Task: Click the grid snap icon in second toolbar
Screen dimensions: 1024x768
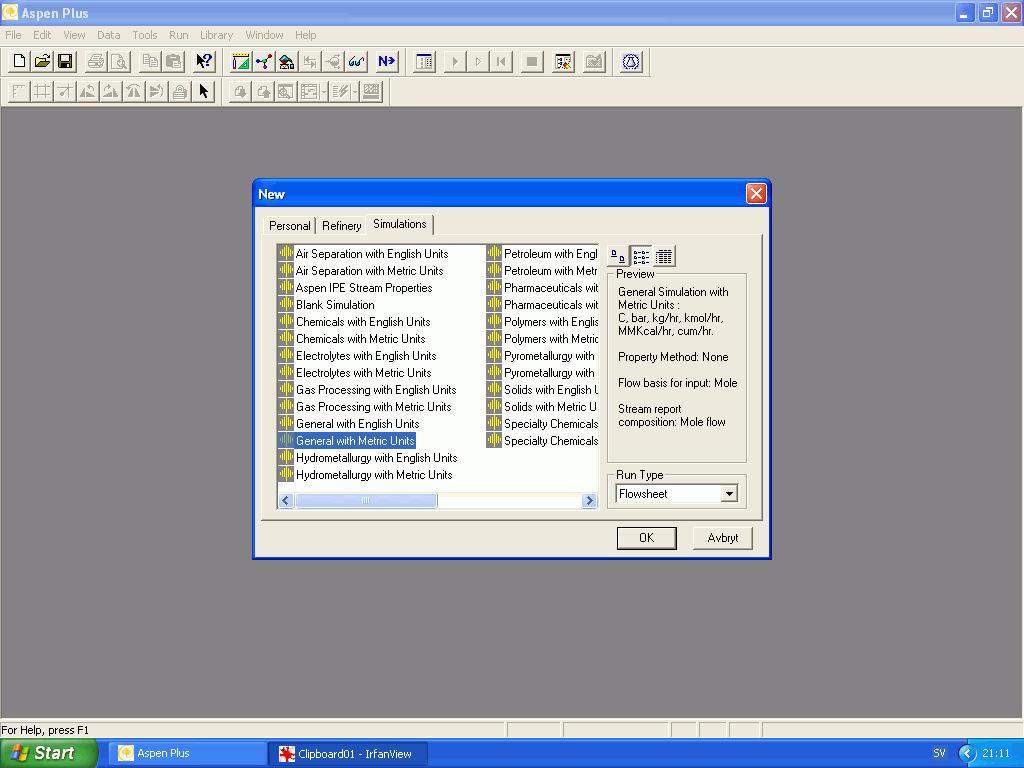Action: [x=42, y=91]
